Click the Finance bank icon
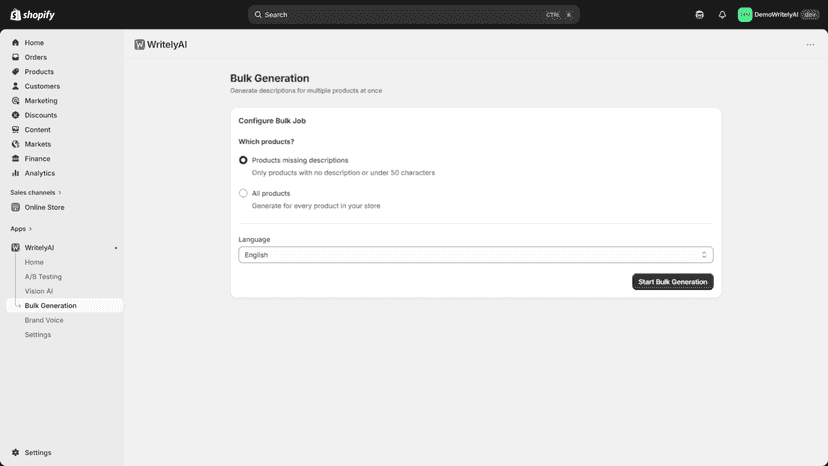This screenshot has height=466, width=828. tap(15, 159)
